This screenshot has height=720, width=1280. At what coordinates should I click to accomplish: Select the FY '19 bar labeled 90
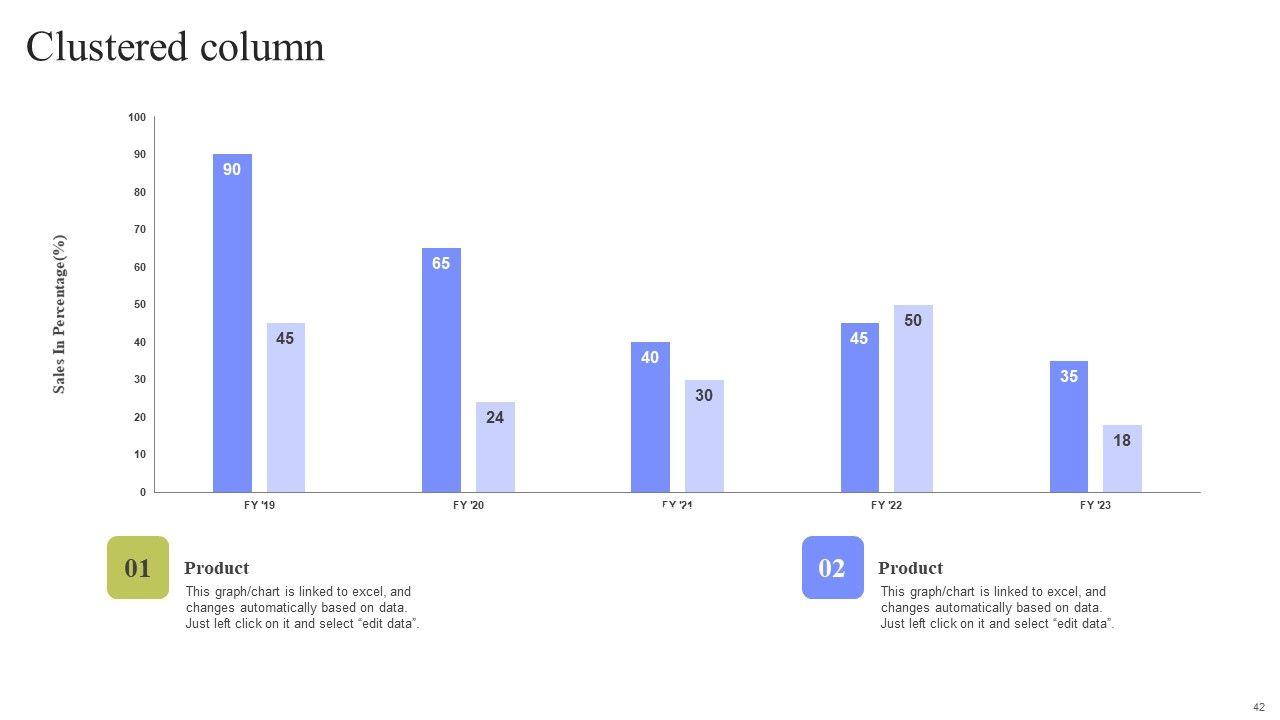(232, 323)
